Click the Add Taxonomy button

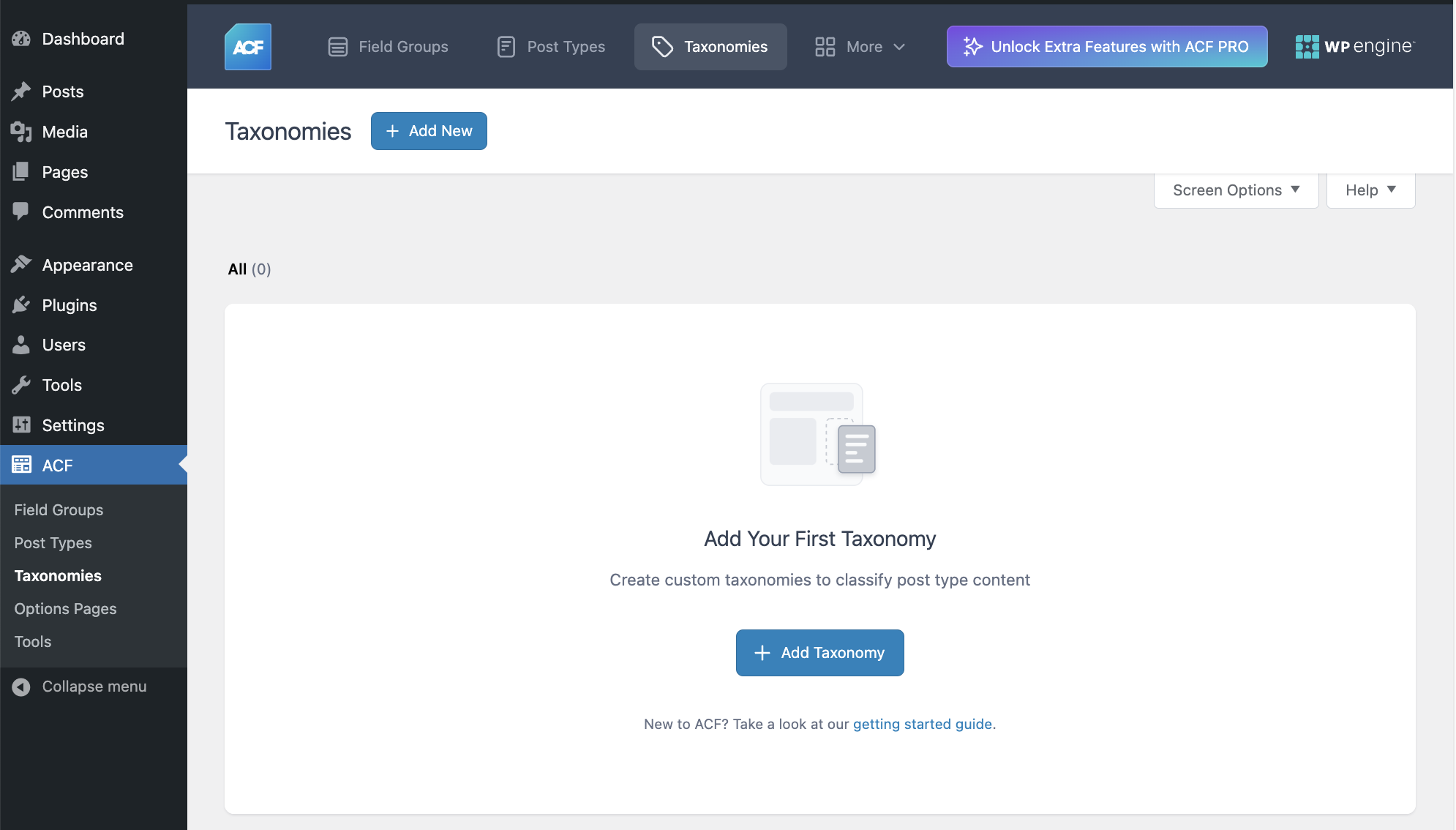(819, 652)
